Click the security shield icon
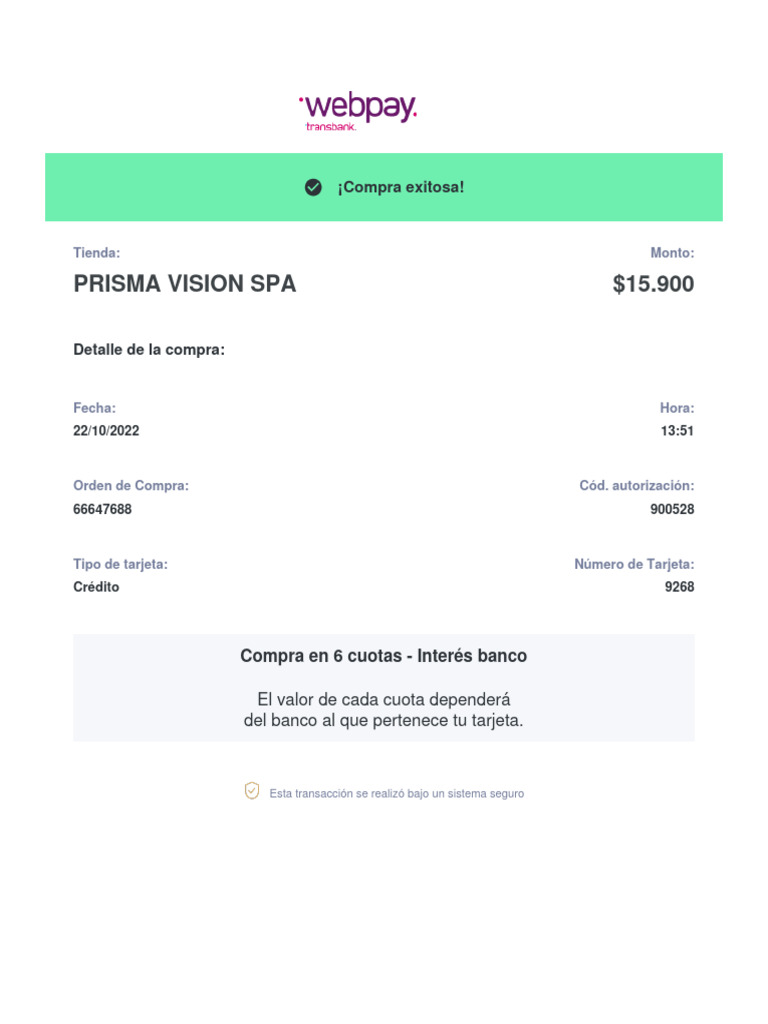Viewport: 768px width, 1024px height. click(x=252, y=791)
